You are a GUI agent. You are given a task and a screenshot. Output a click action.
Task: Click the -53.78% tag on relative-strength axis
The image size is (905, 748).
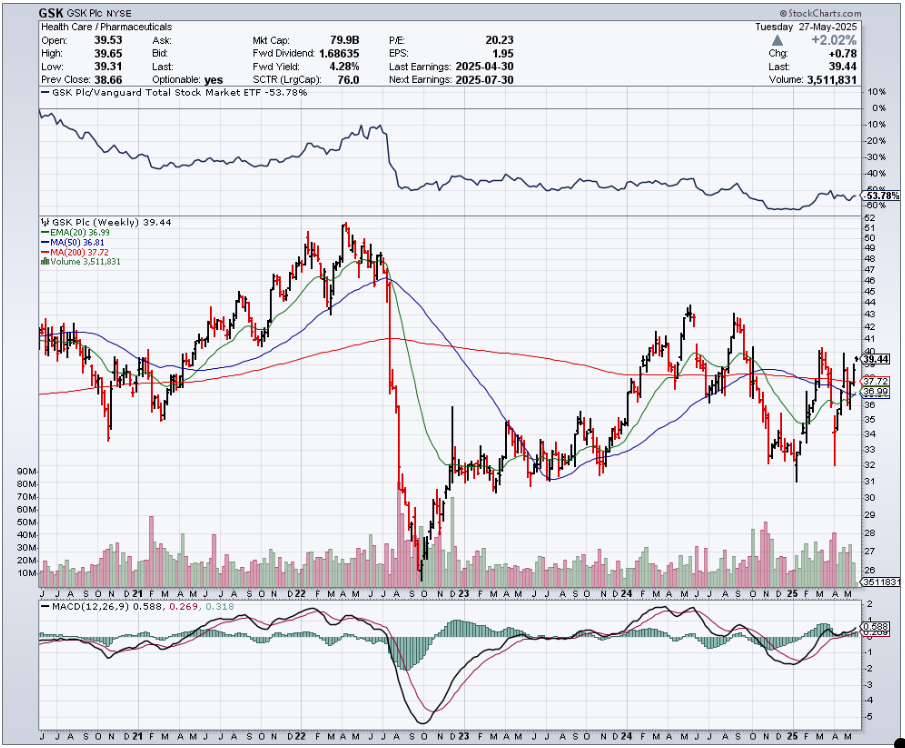pos(882,196)
